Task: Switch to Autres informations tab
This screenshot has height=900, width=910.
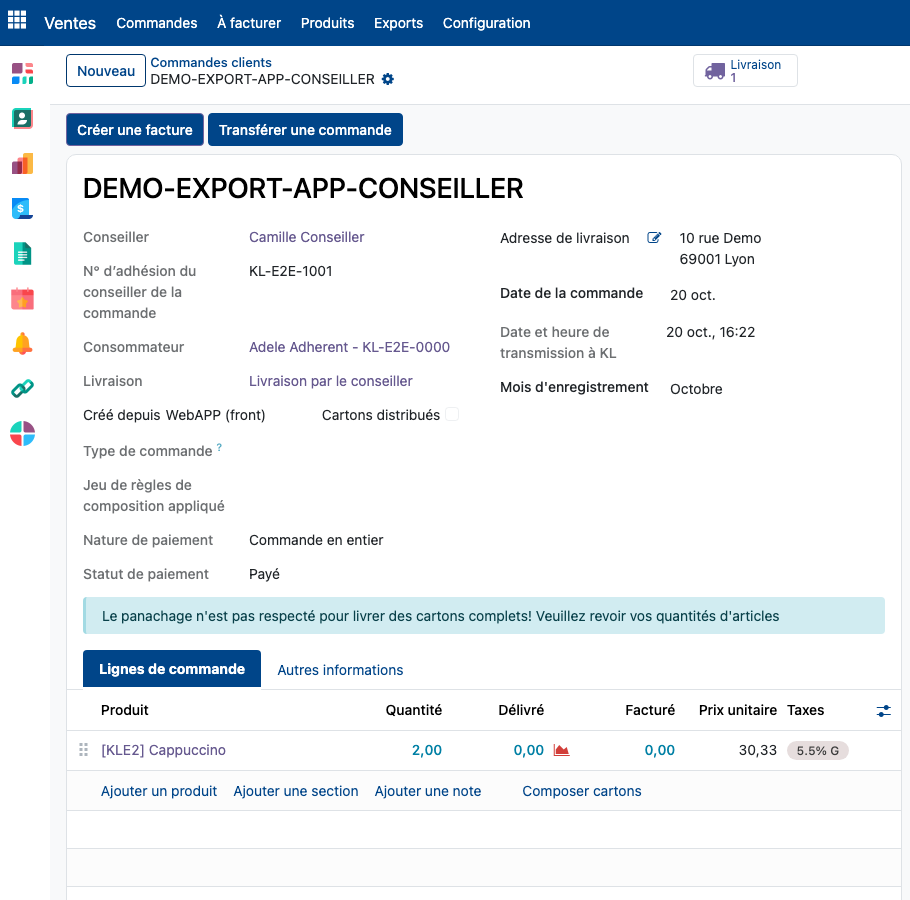Action: (340, 670)
